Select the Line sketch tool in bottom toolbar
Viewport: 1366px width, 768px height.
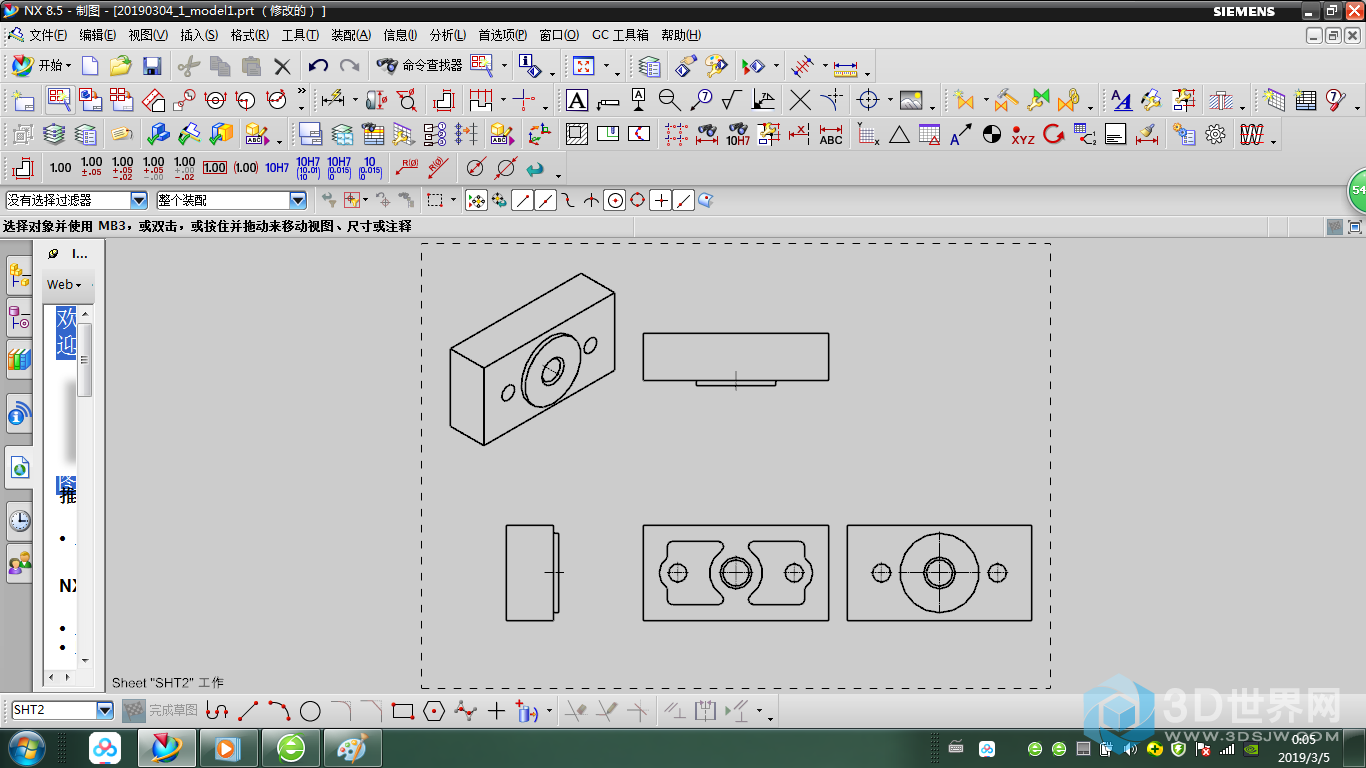point(248,711)
